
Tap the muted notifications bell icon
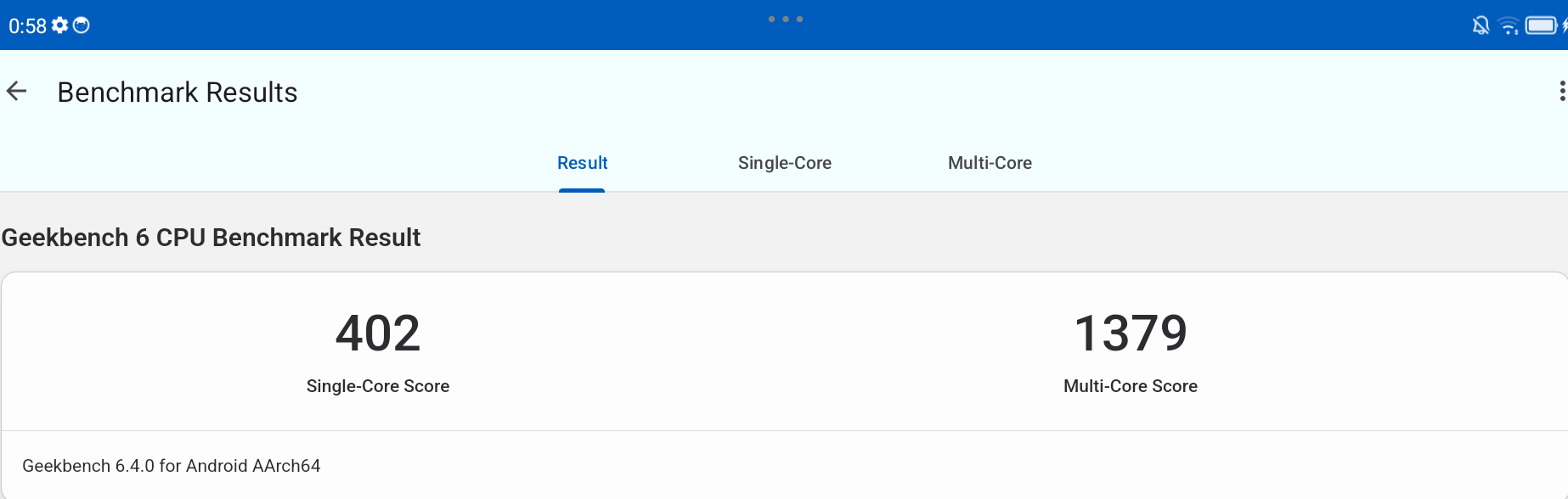tap(1481, 25)
